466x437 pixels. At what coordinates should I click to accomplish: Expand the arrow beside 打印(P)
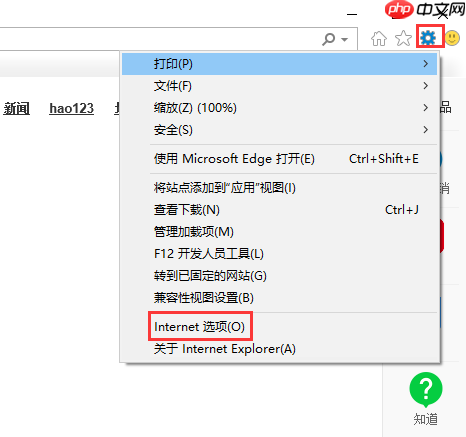coord(426,64)
